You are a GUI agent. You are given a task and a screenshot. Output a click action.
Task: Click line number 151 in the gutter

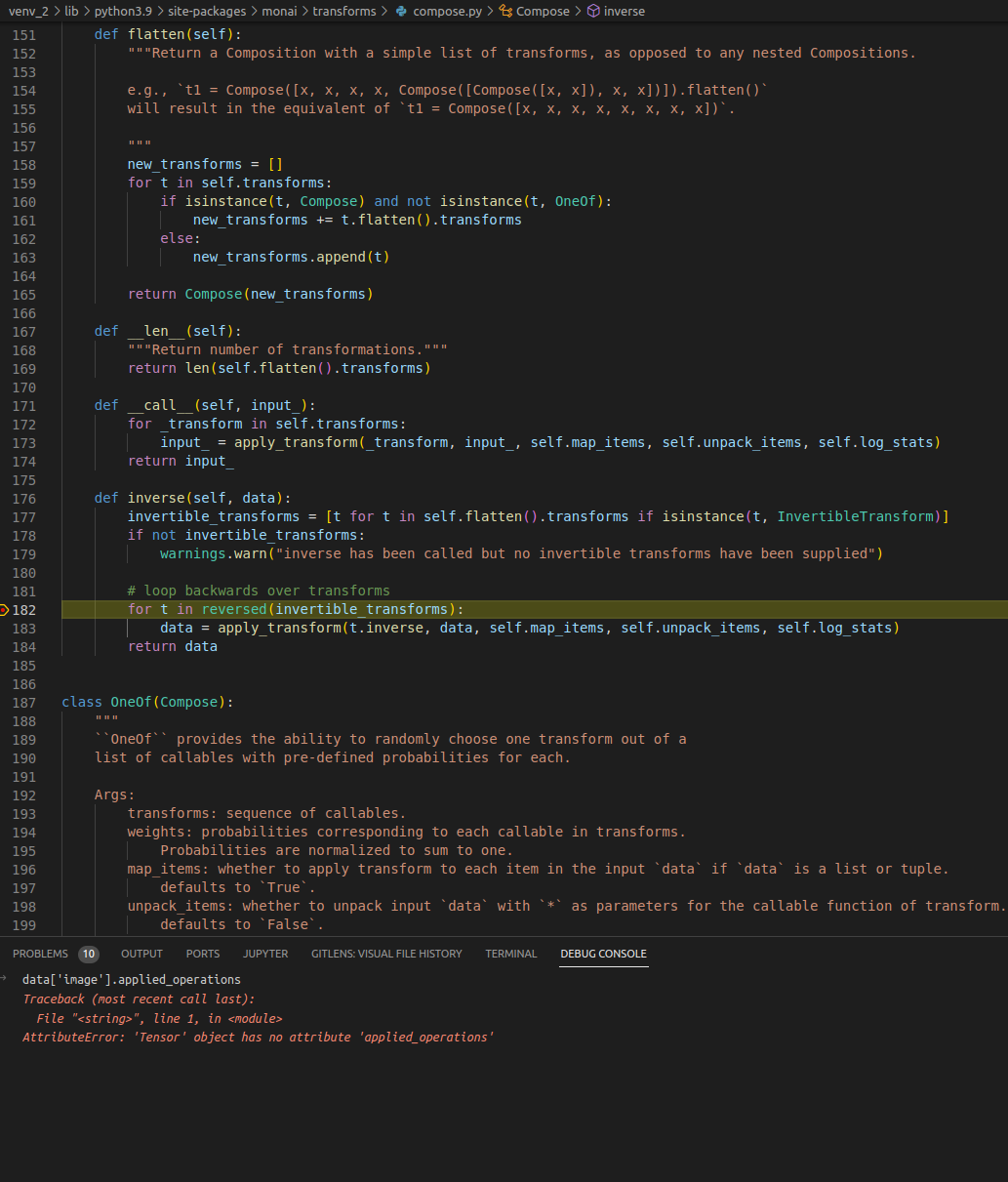click(24, 35)
